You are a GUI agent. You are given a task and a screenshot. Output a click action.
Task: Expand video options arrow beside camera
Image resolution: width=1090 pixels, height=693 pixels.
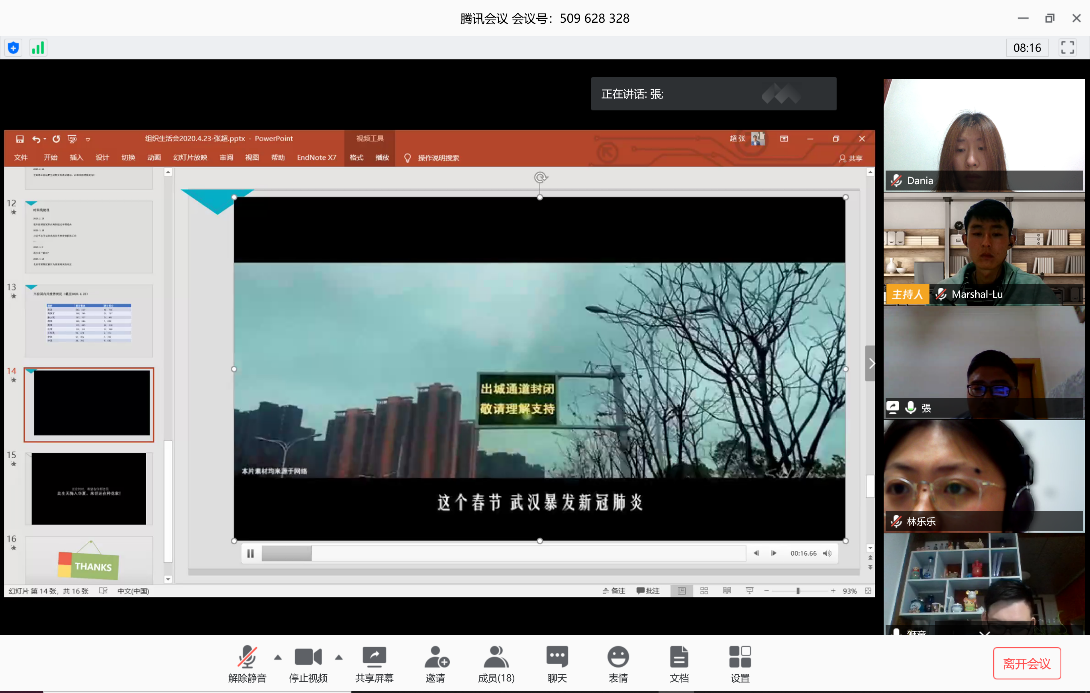[x=338, y=657]
